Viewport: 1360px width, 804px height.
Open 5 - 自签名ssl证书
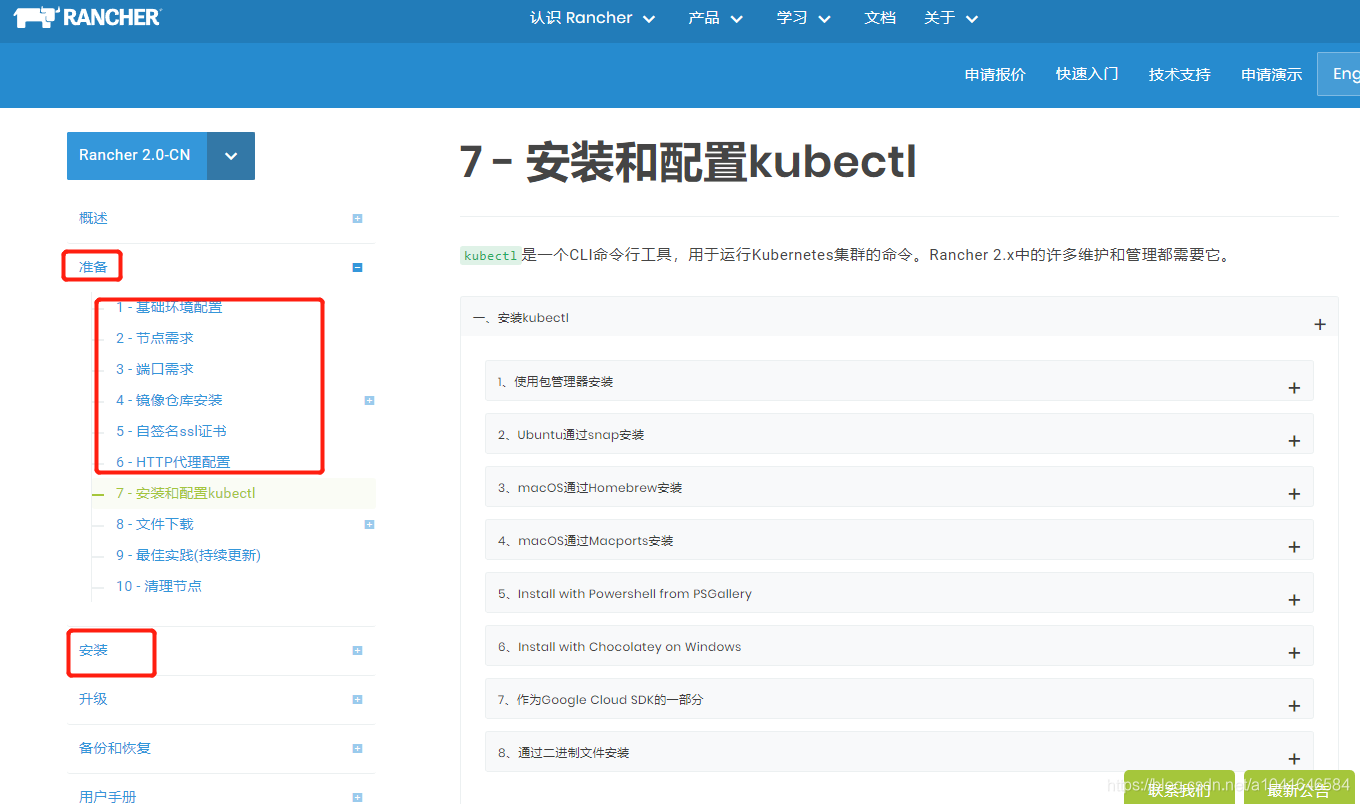coord(171,431)
